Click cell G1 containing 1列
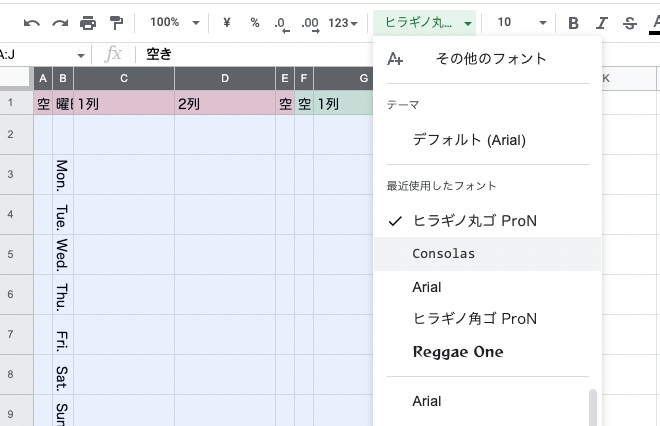 point(343,103)
